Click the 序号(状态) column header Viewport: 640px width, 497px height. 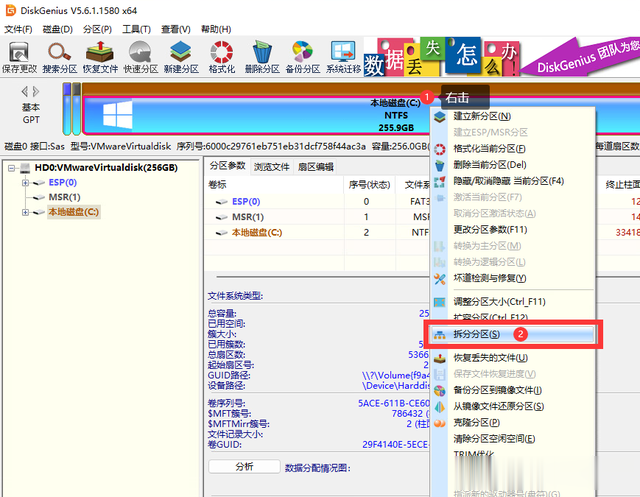pos(369,185)
